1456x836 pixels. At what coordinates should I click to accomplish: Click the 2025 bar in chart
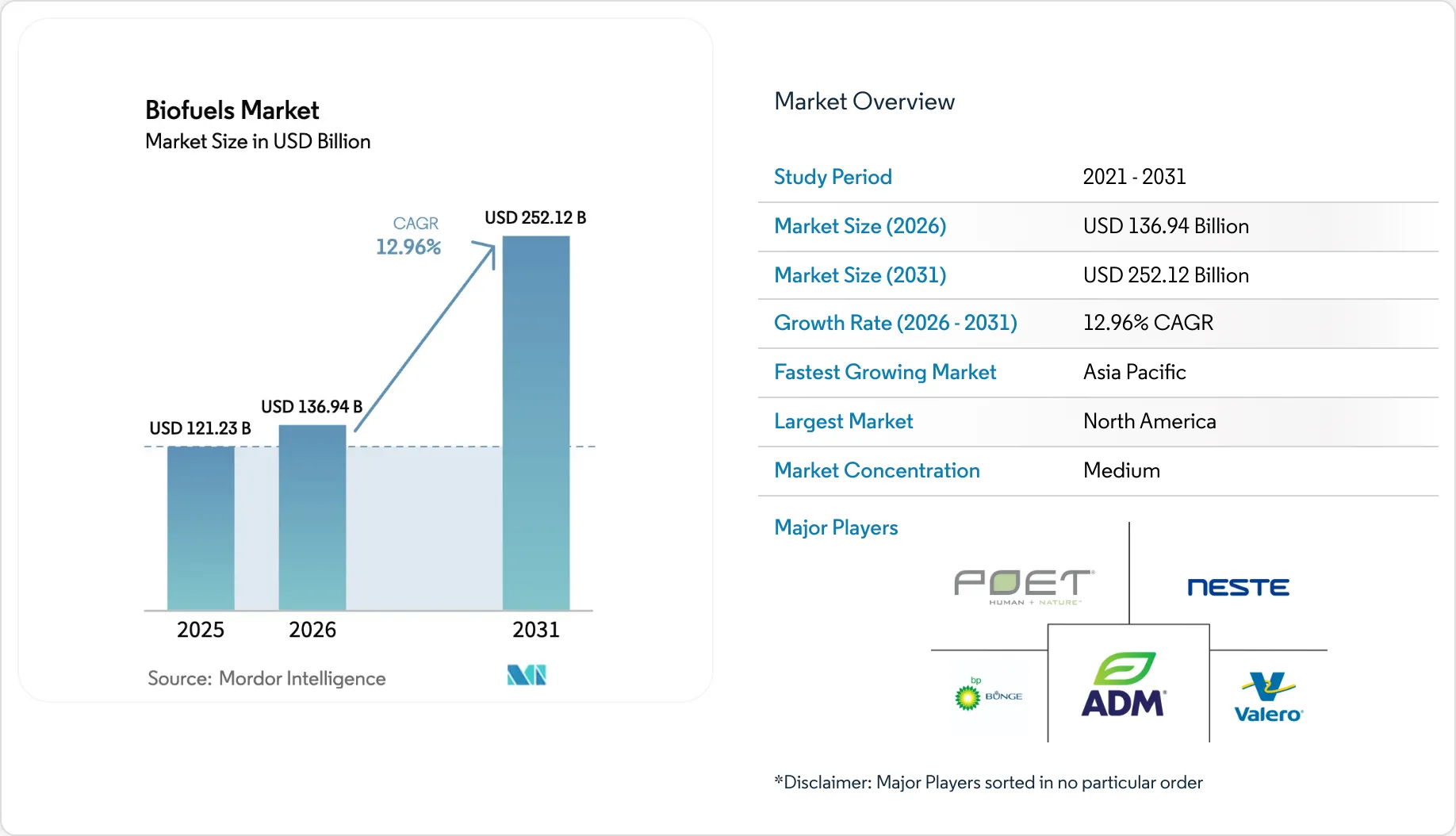point(201,528)
